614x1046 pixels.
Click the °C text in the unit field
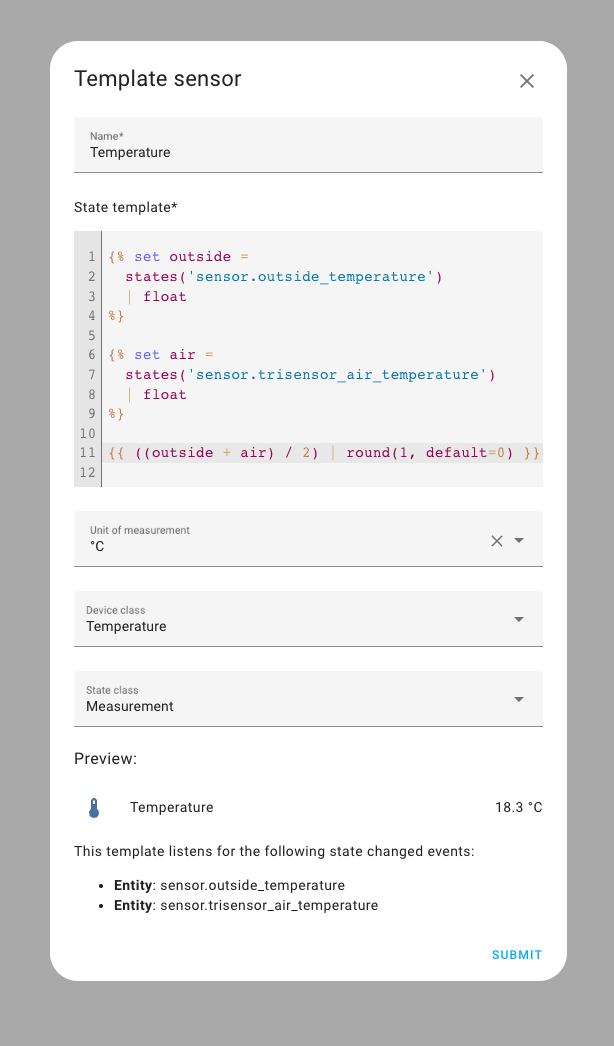click(97, 547)
